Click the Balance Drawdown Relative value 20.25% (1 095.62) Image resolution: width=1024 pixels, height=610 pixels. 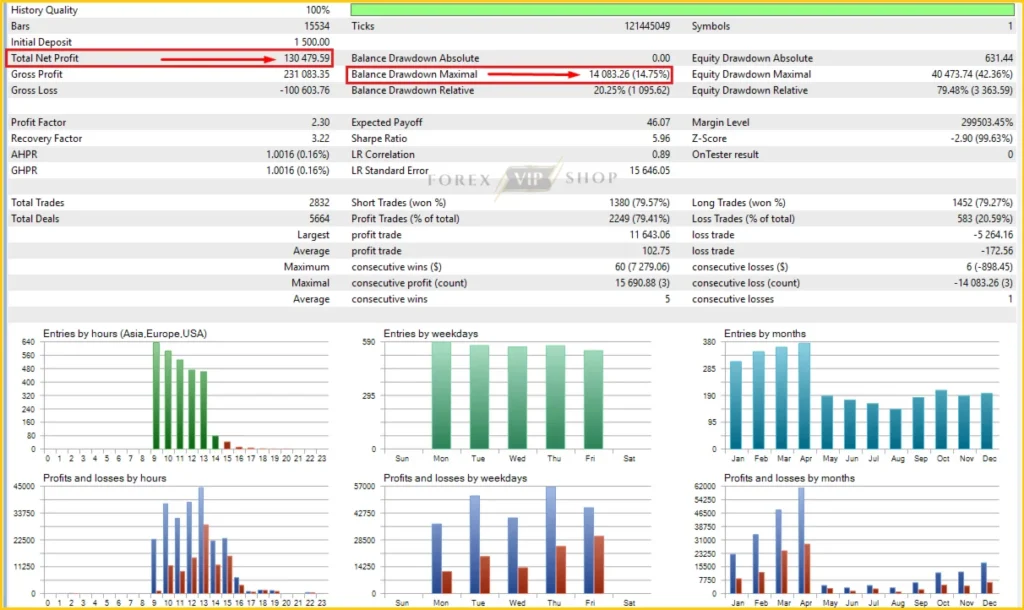(x=632, y=90)
